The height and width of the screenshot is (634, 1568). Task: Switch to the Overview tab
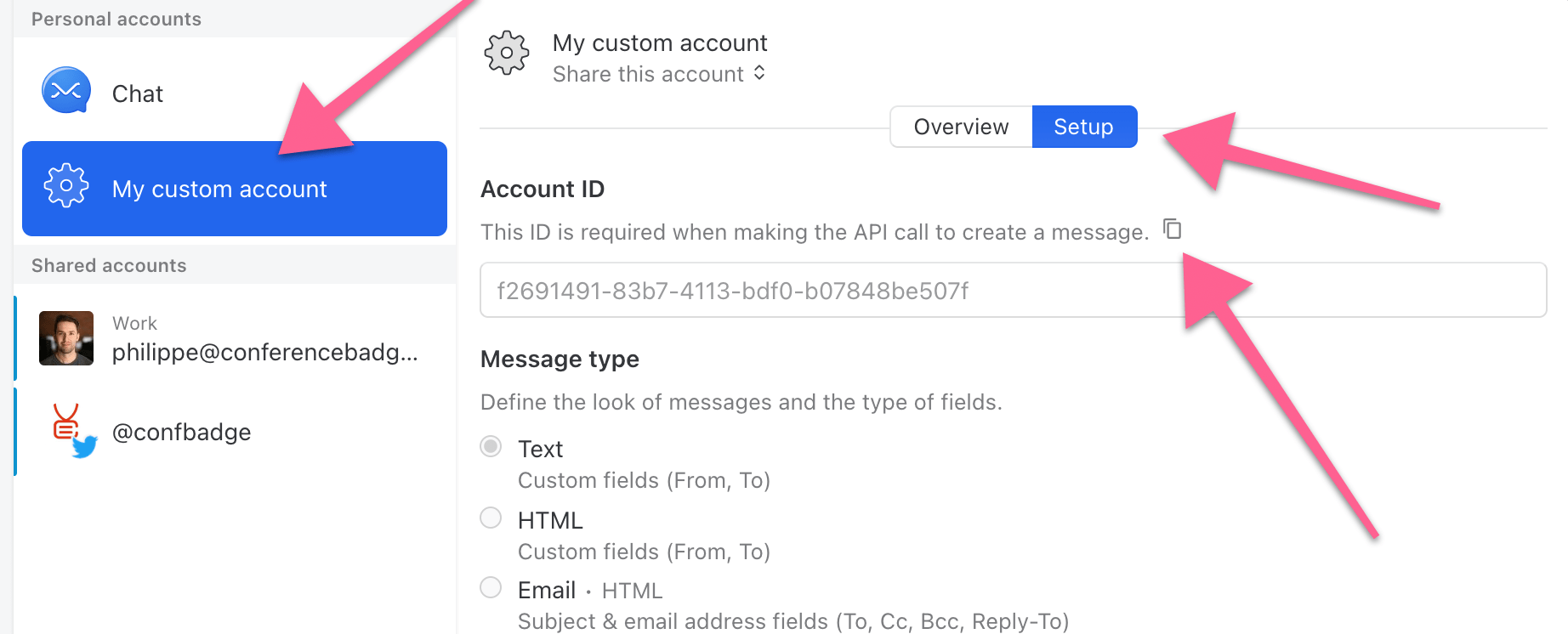pos(961,127)
